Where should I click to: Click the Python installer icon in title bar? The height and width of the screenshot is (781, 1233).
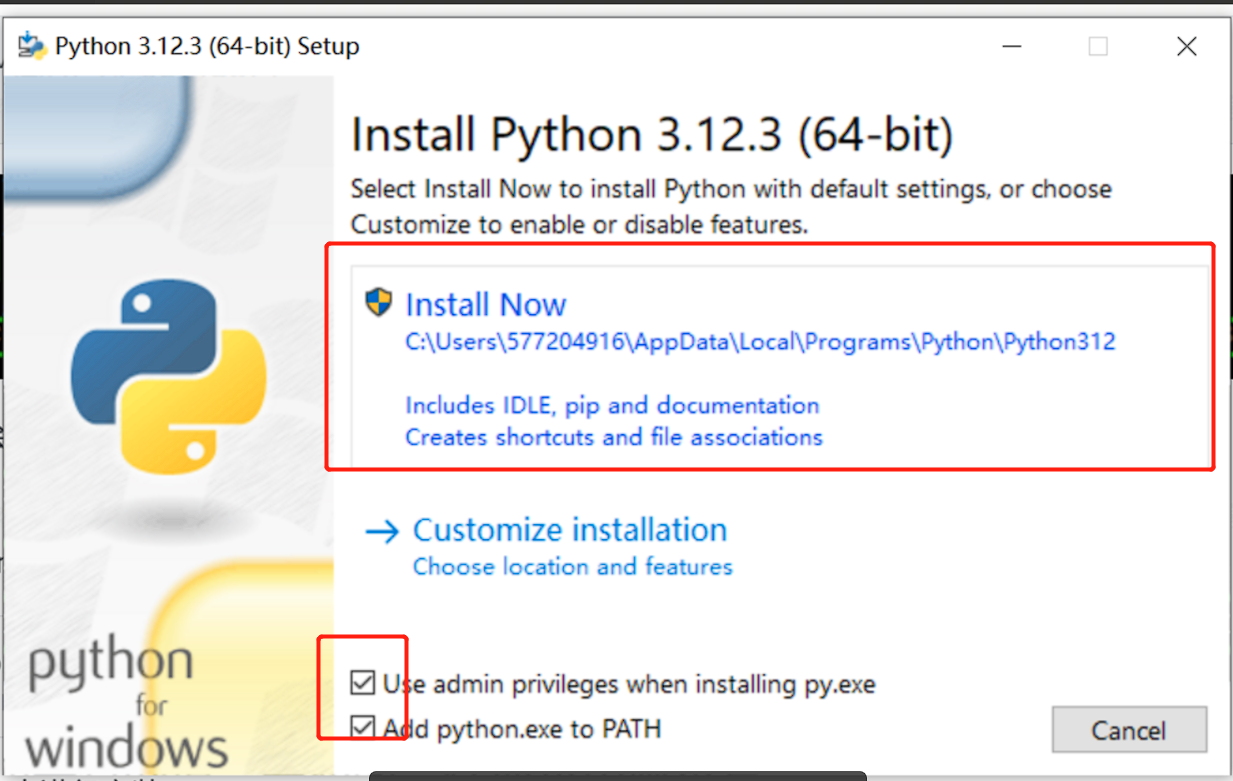click(x=32, y=46)
